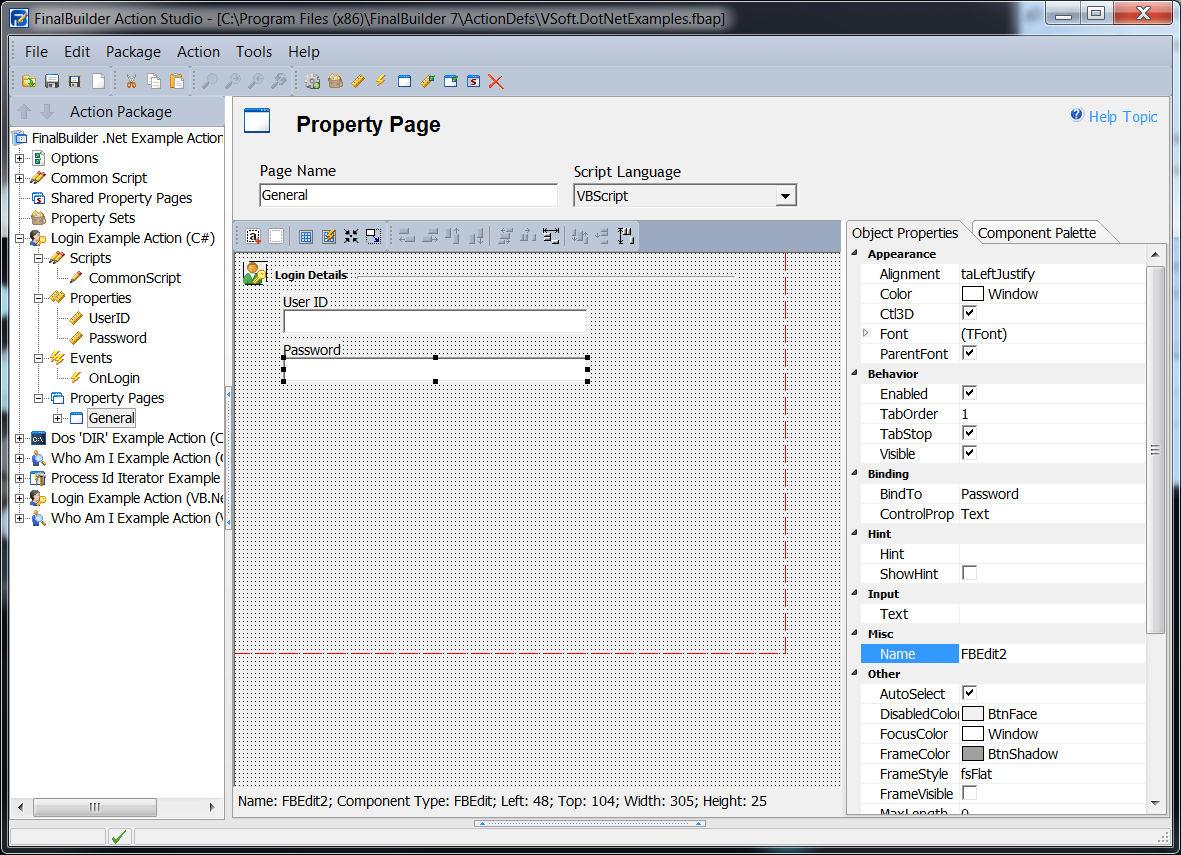Toggle the Visible property checkbox
Screen dimensions: 1181x855
pyautogui.click(x=969, y=453)
